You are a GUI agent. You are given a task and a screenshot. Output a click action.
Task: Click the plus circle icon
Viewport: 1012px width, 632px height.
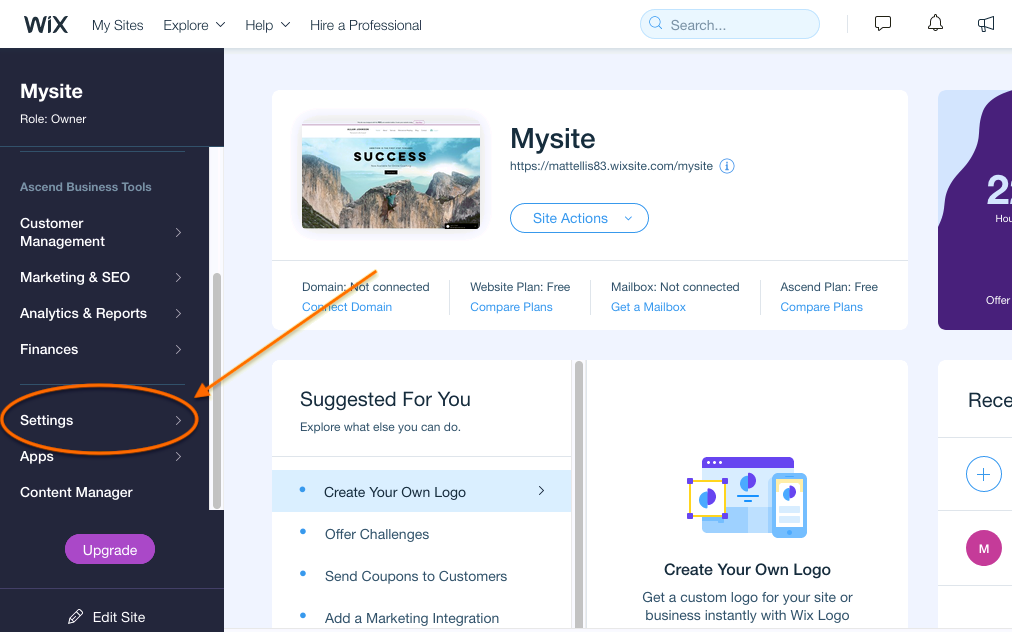pos(983,474)
